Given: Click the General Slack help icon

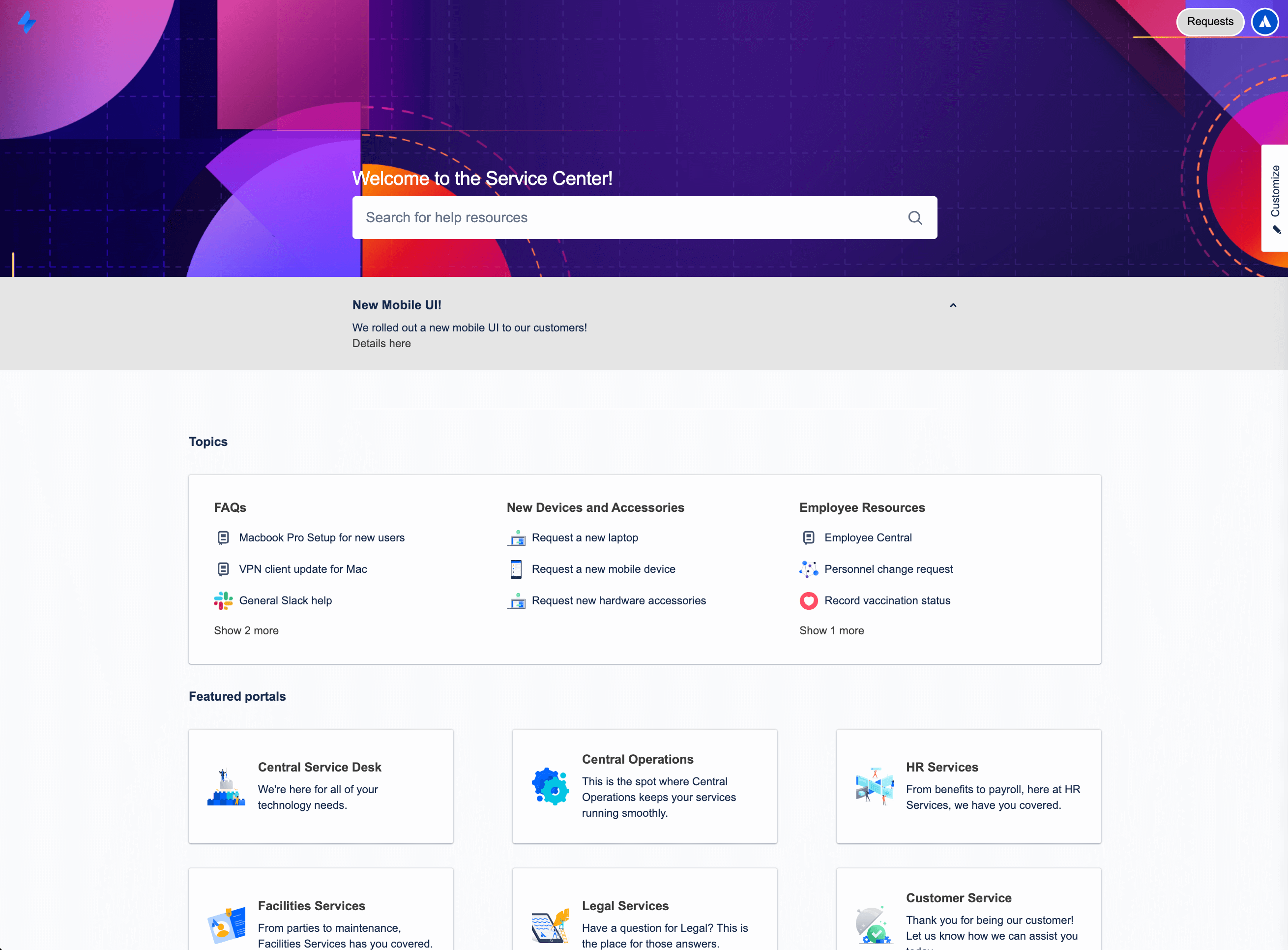Looking at the screenshot, I should pos(223,600).
